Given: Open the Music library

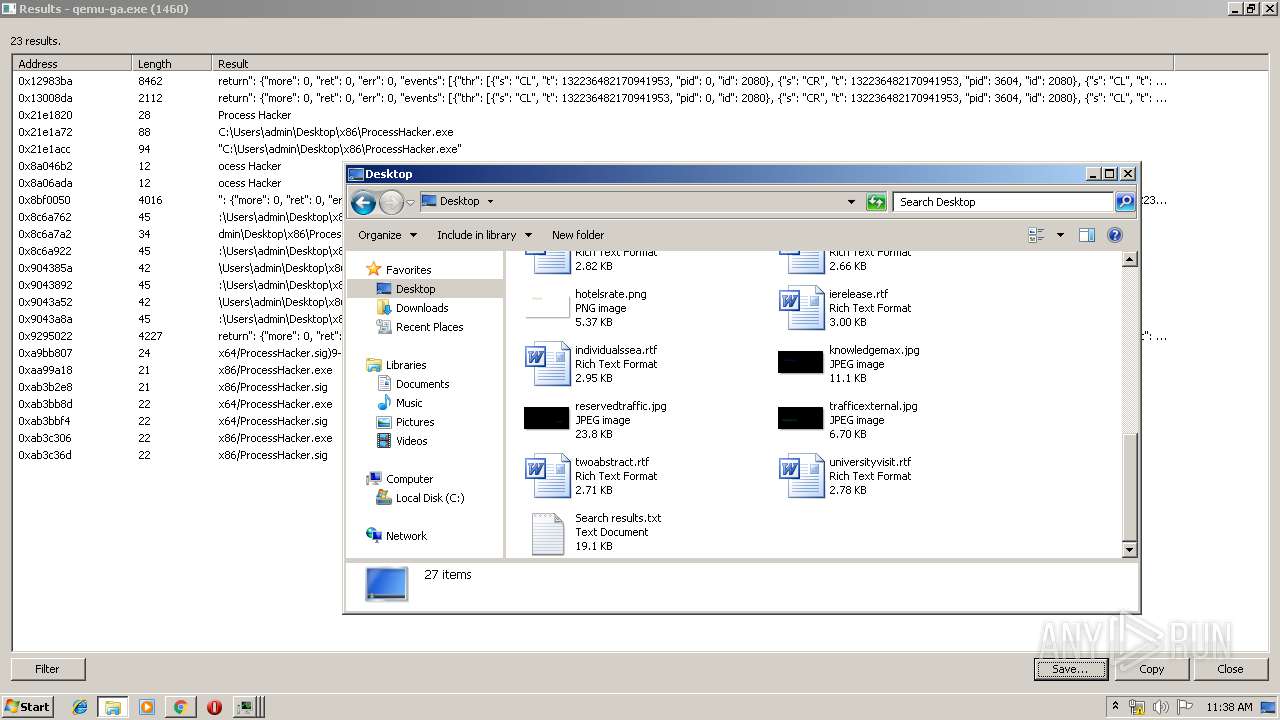Looking at the screenshot, I should [409, 403].
